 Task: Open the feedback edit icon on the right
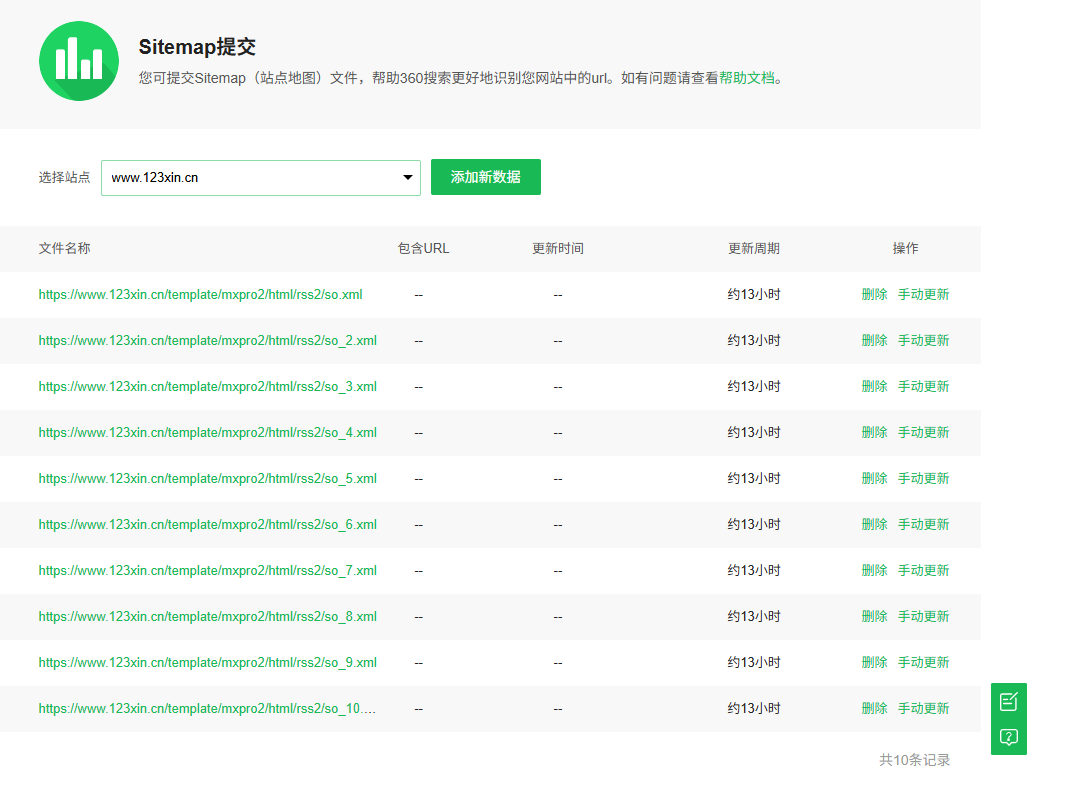(x=1009, y=702)
